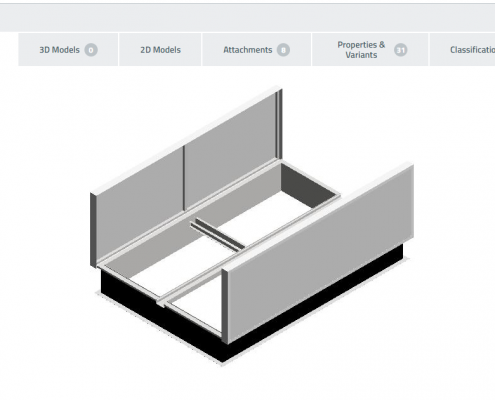Click the white top cap of front wall
Screen dimensions: 495x400
click(318, 217)
